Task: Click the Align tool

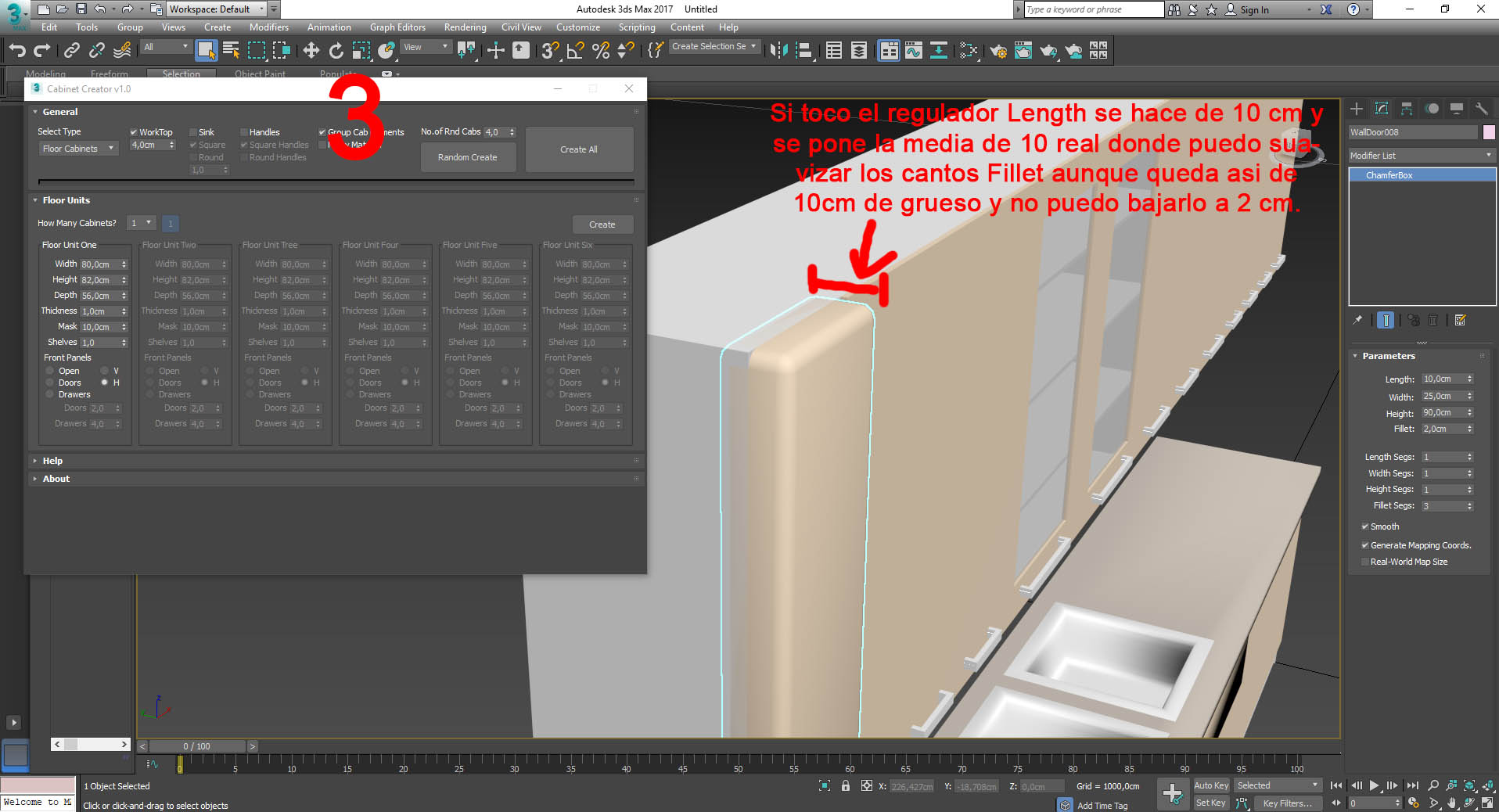Action: tap(803, 51)
